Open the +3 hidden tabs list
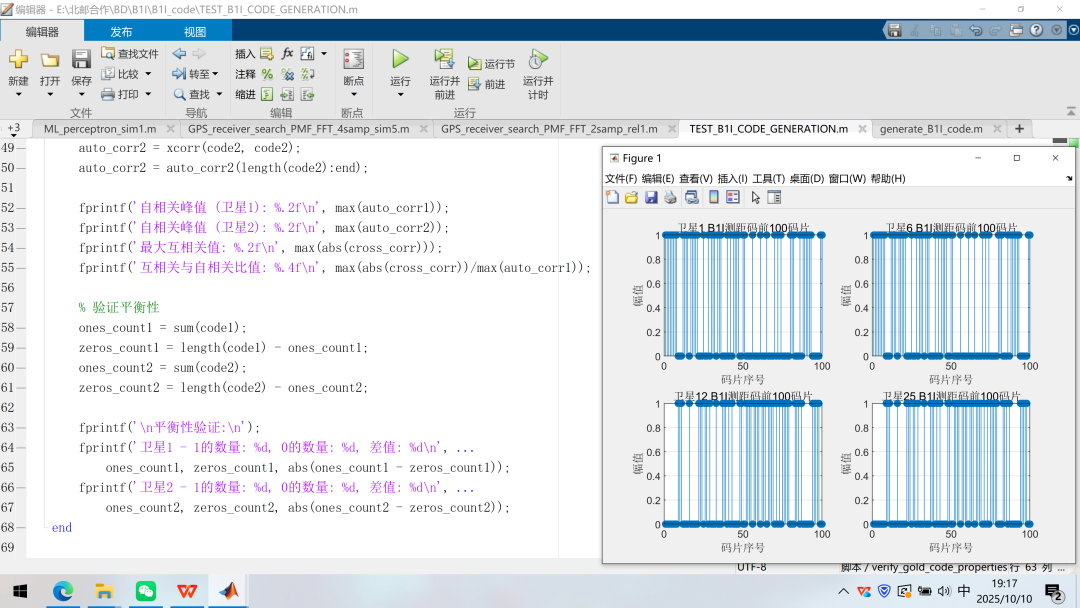This screenshot has width=1080, height=608. (x=14, y=129)
